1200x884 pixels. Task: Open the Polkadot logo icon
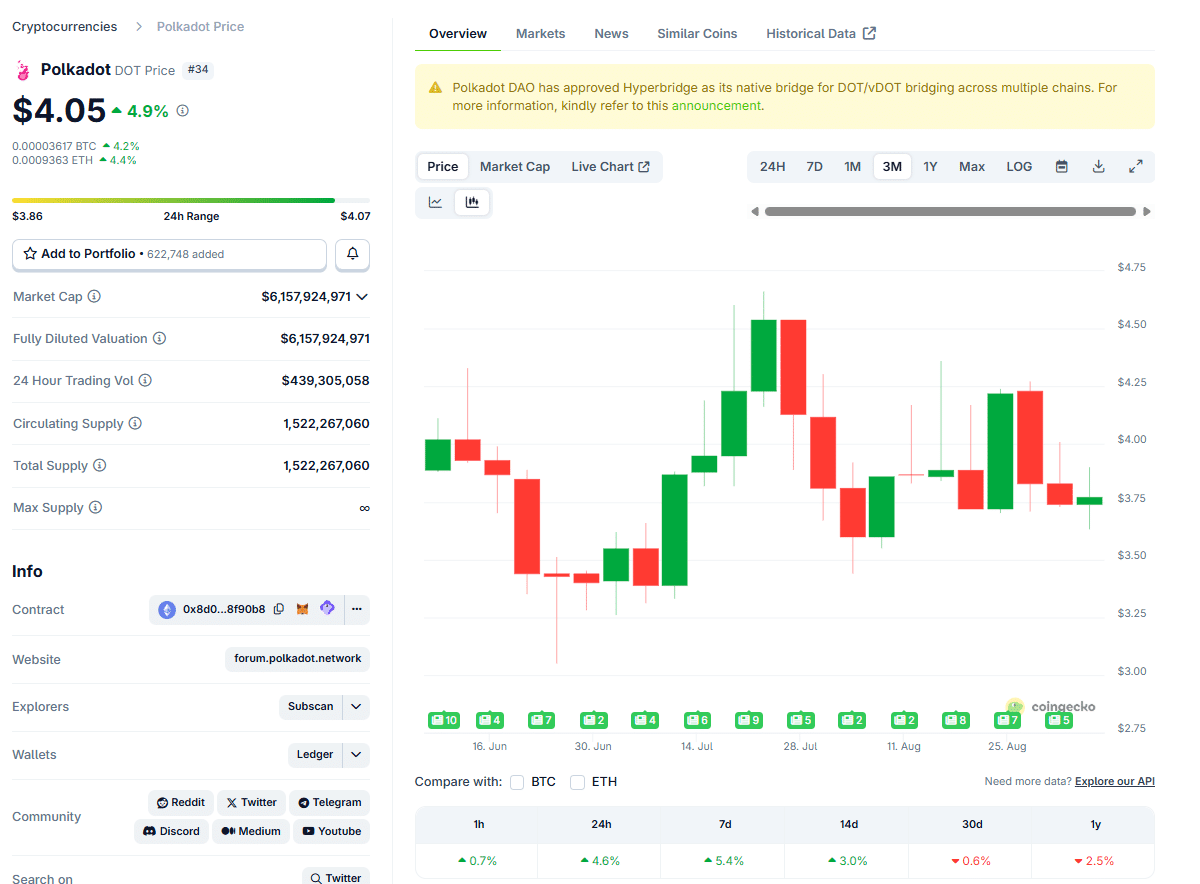tap(22, 70)
